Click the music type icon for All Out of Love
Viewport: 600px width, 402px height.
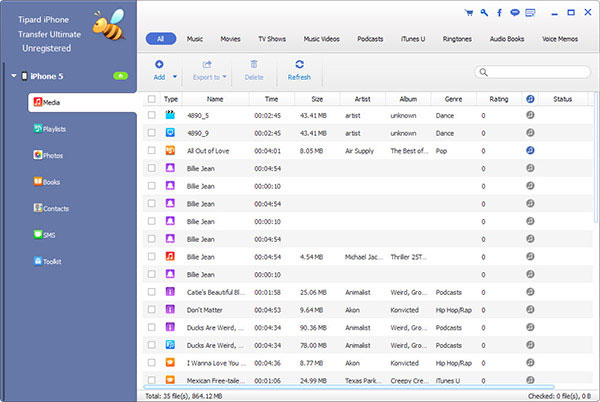[170, 150]
